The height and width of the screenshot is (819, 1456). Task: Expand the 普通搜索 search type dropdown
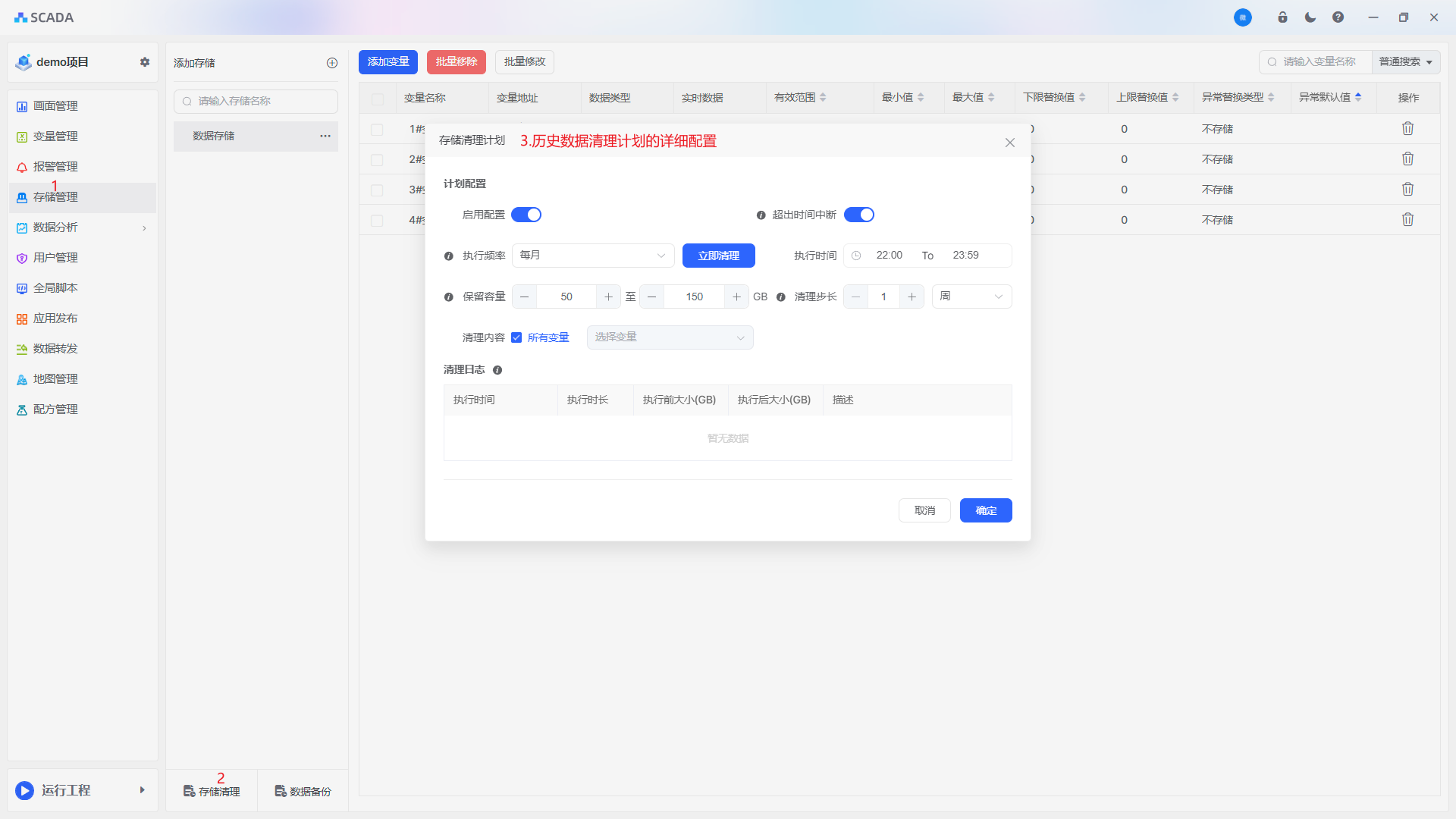[1405, 62]
